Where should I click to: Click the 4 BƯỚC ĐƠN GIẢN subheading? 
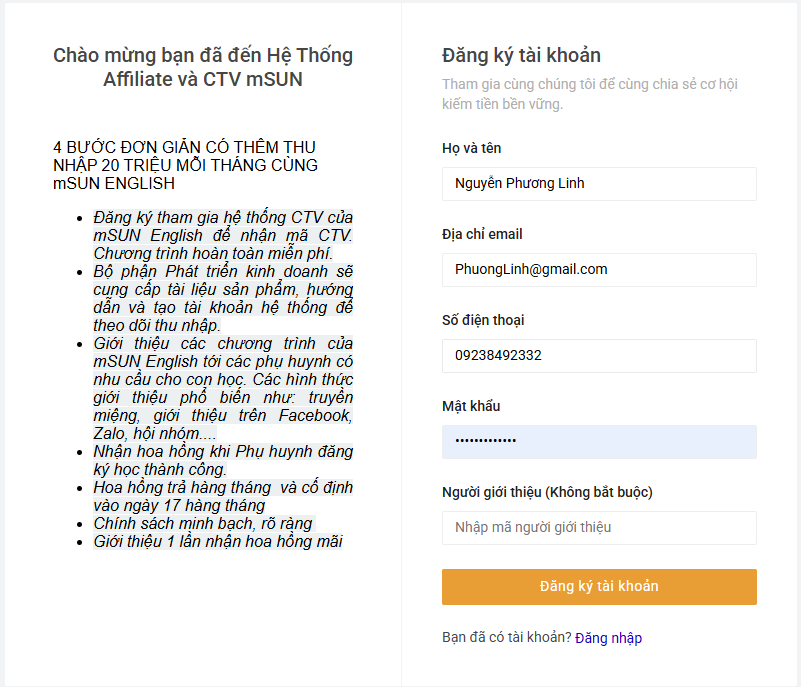tap(185, 165)
